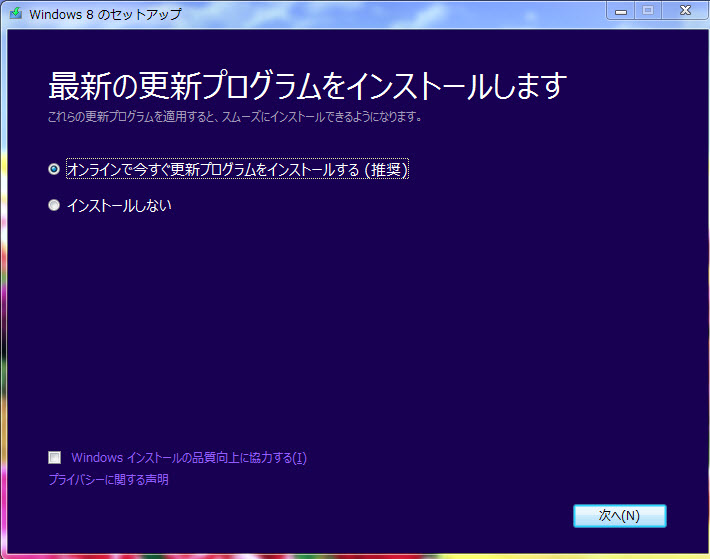This screenshot has height=559, width=710.
Task: Open the プライバシーに関する声明 link
Action: pyautogui.click(x=109, y=479)
